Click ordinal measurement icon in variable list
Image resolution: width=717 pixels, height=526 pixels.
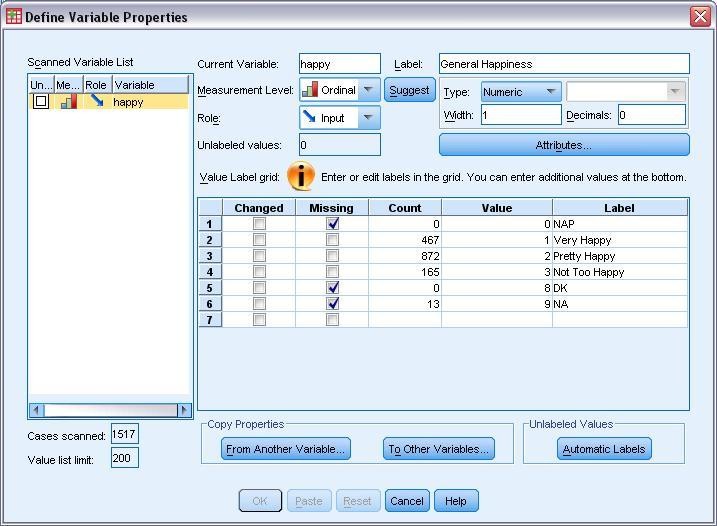[x=68, y=102]
